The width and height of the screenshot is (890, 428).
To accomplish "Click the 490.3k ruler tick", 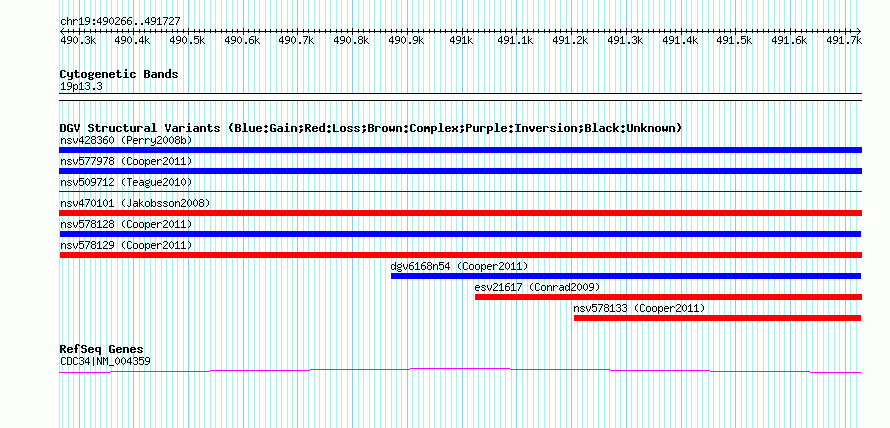I will [x=78, y=40].
